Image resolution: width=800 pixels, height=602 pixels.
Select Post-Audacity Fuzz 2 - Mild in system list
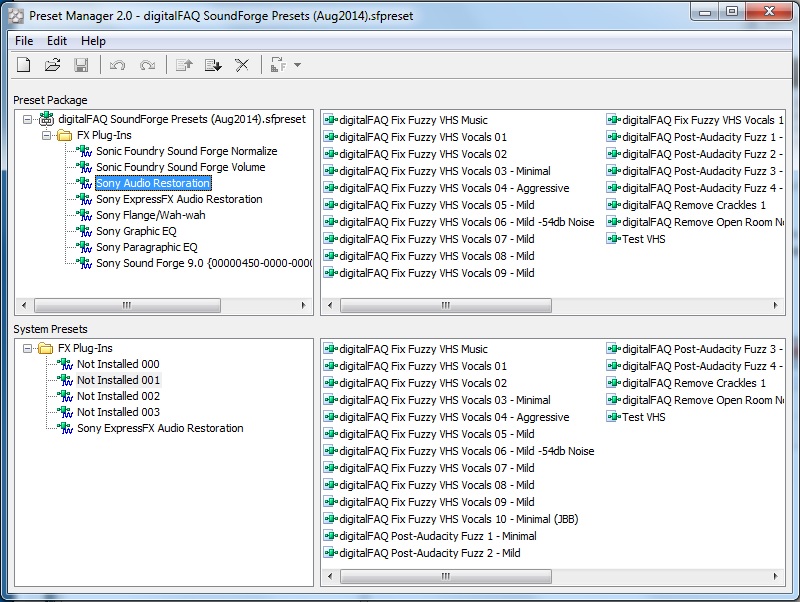click(x=430, y=553)
